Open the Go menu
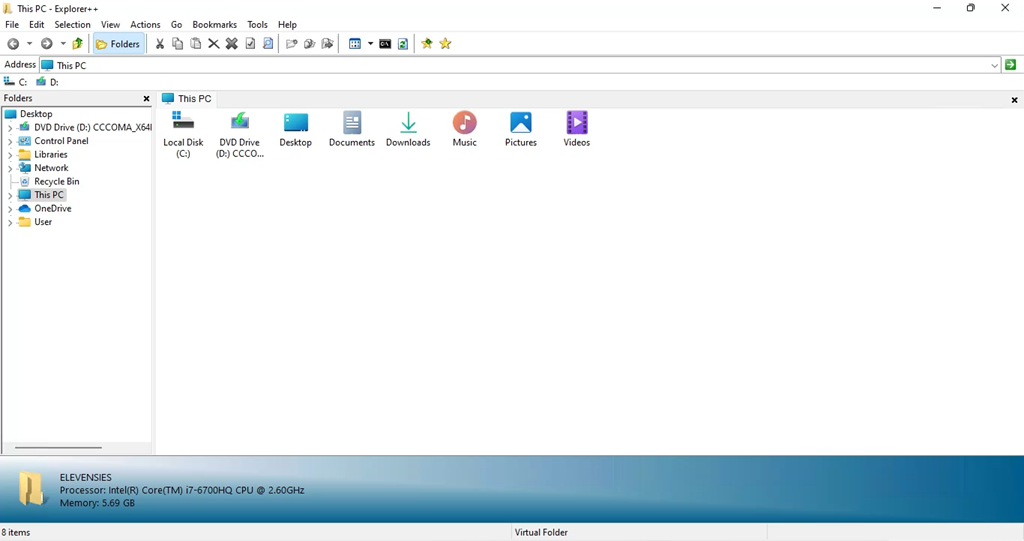The image size is (1024, 541). tap(176, 24)
